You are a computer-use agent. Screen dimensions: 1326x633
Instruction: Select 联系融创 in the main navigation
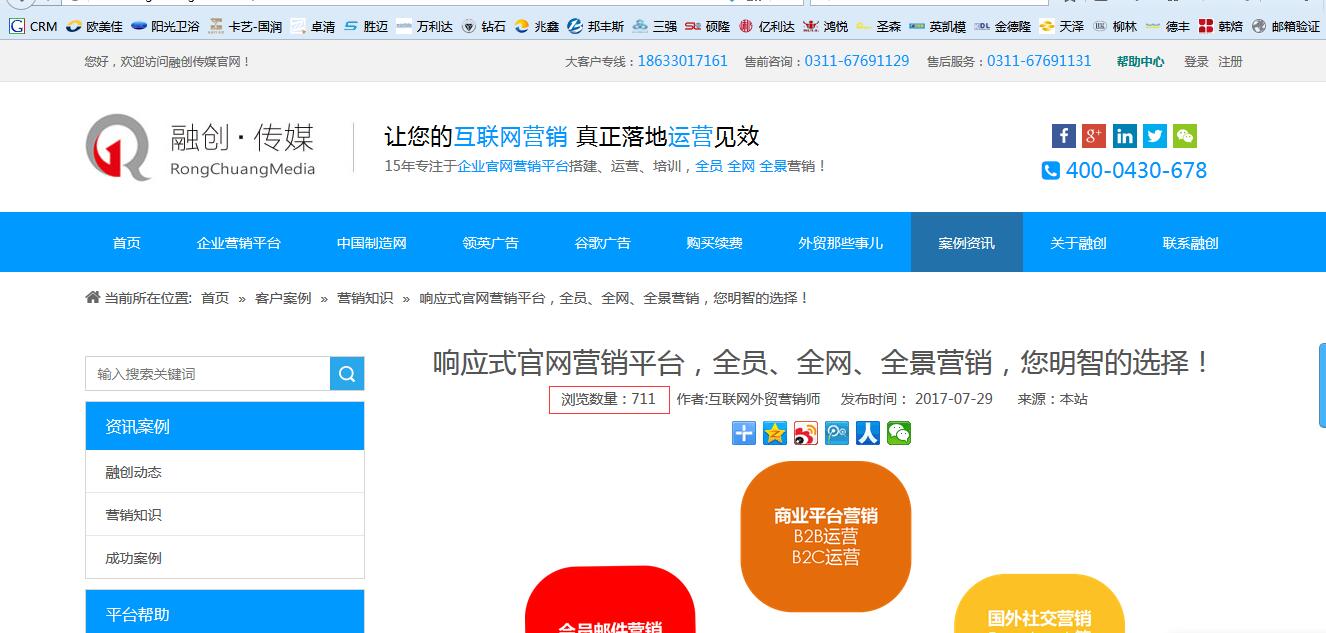(1190, 243)
